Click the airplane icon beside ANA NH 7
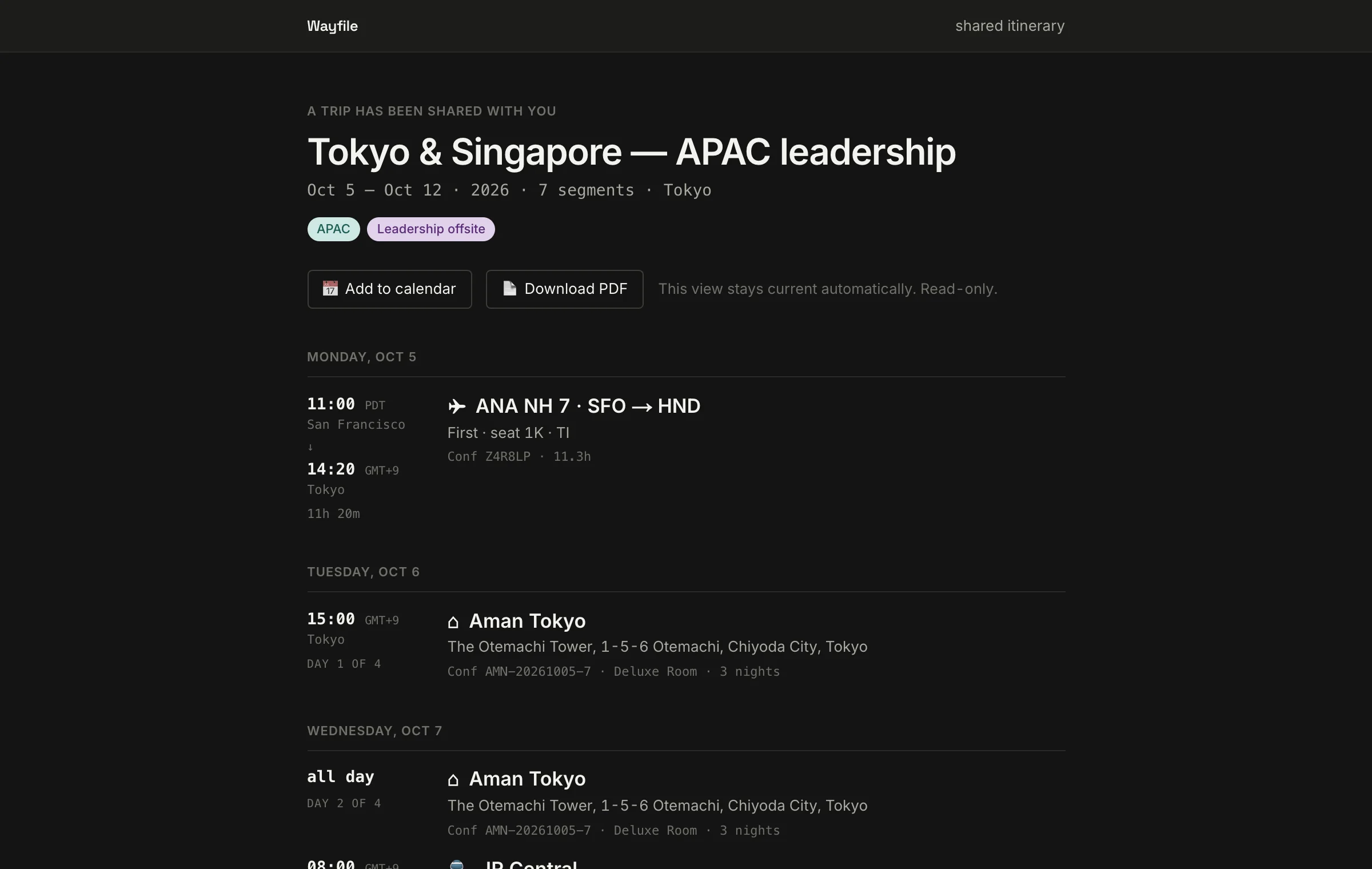 coord(457,406)
